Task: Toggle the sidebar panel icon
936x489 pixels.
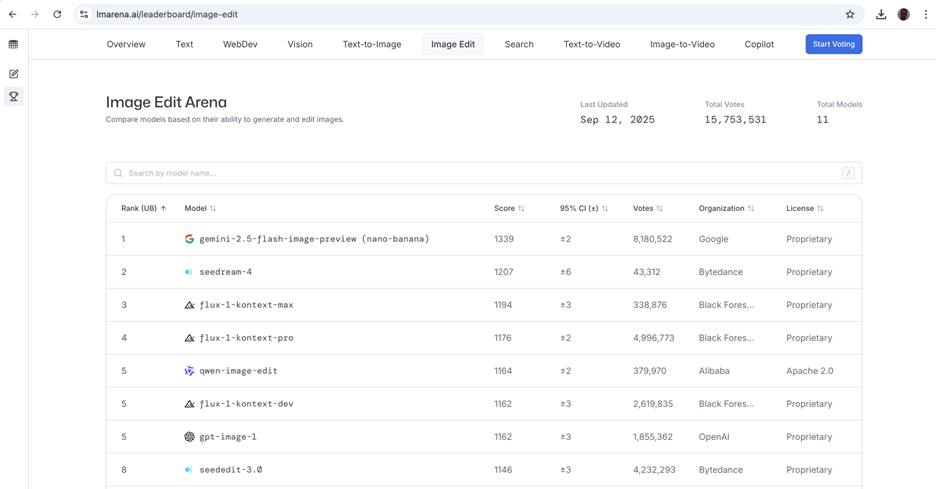Action: [x=13, y=44]
